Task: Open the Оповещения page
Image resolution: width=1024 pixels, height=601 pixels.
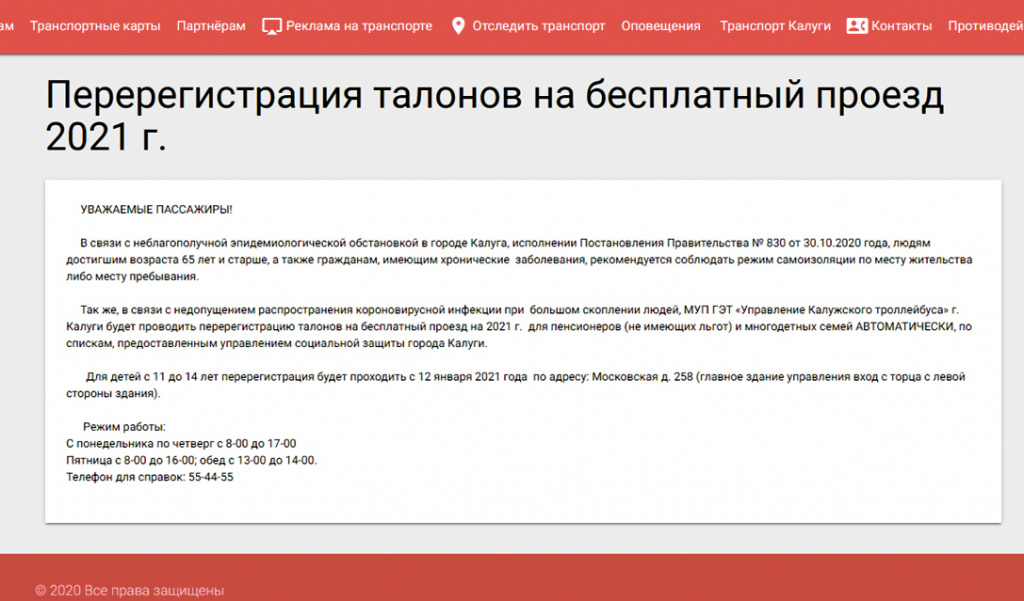Action: [x=660, y=26]
